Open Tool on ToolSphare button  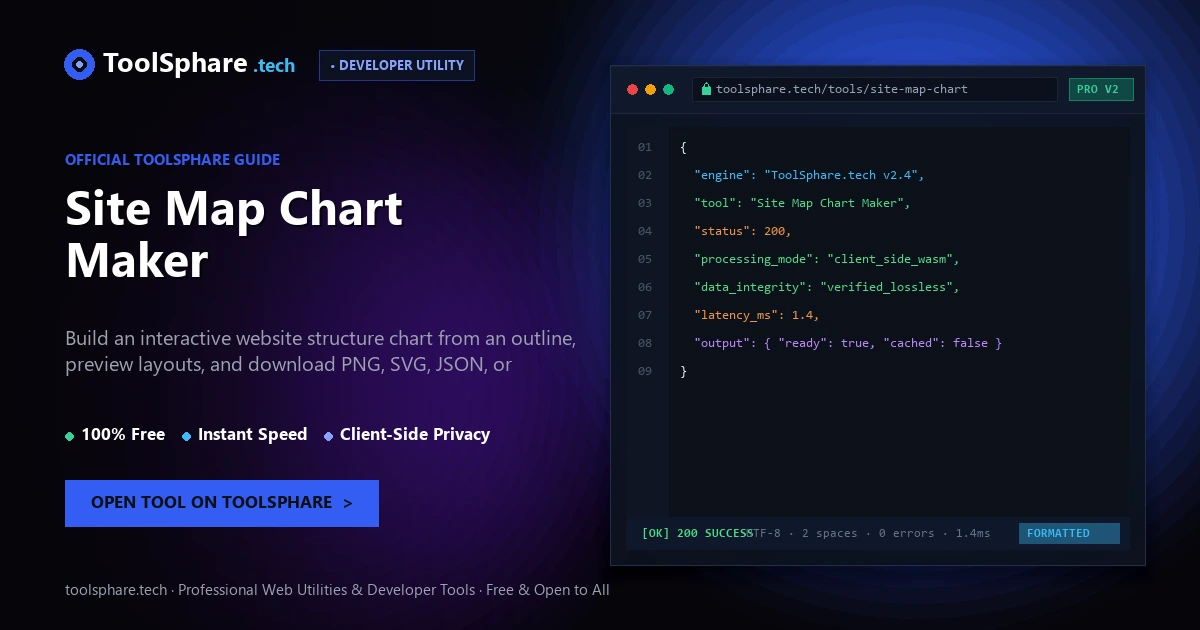pyautogui.click(x=222, y=503)
